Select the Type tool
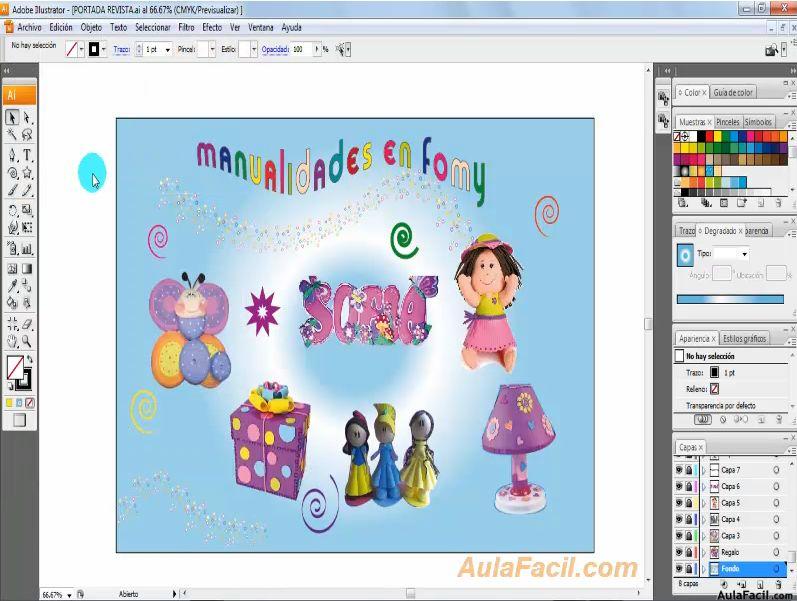Viewport: 797px width, 601px height. point(27,155)
